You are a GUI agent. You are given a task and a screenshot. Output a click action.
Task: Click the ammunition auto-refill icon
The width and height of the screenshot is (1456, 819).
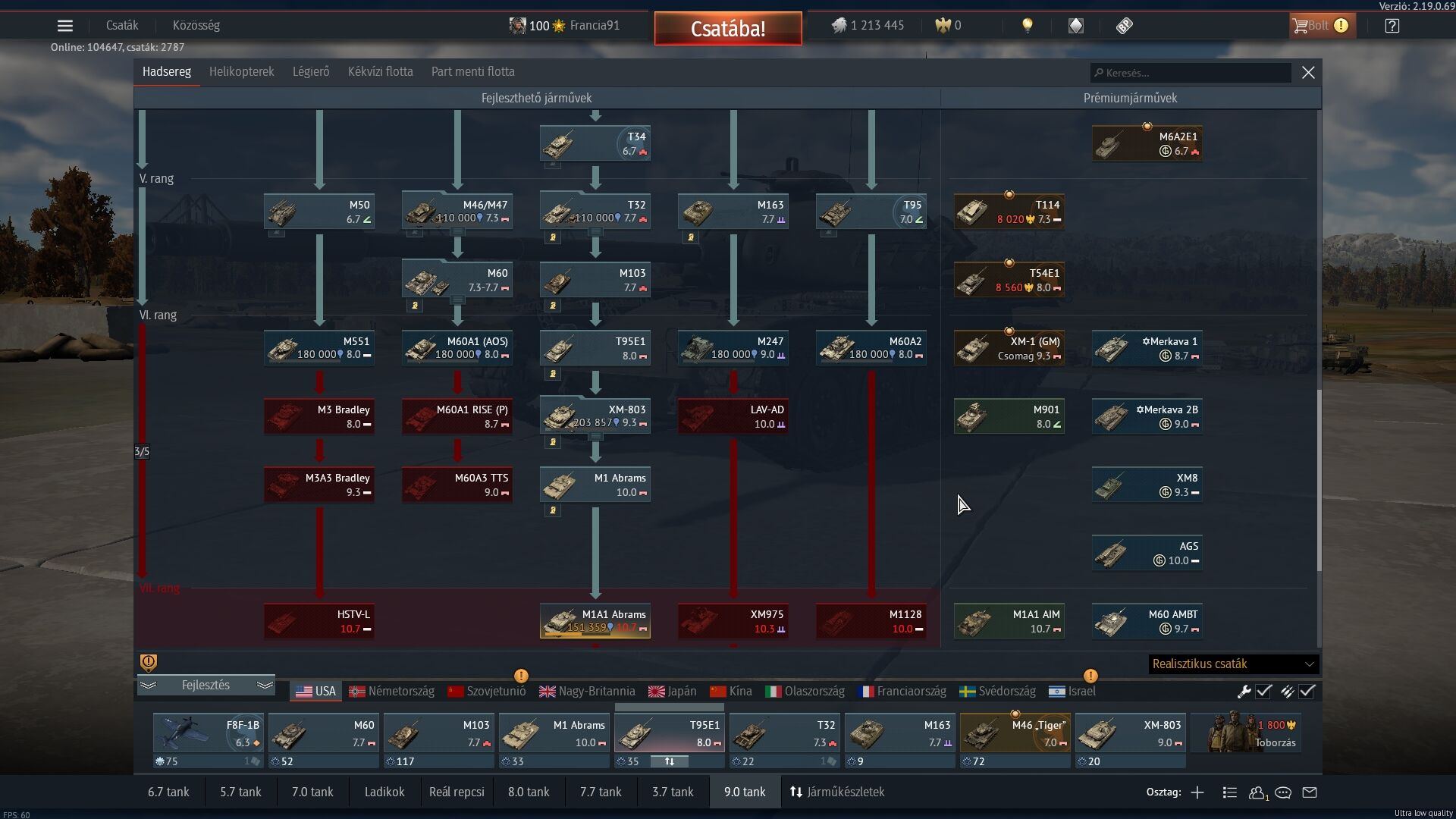tap(1287, 692)
